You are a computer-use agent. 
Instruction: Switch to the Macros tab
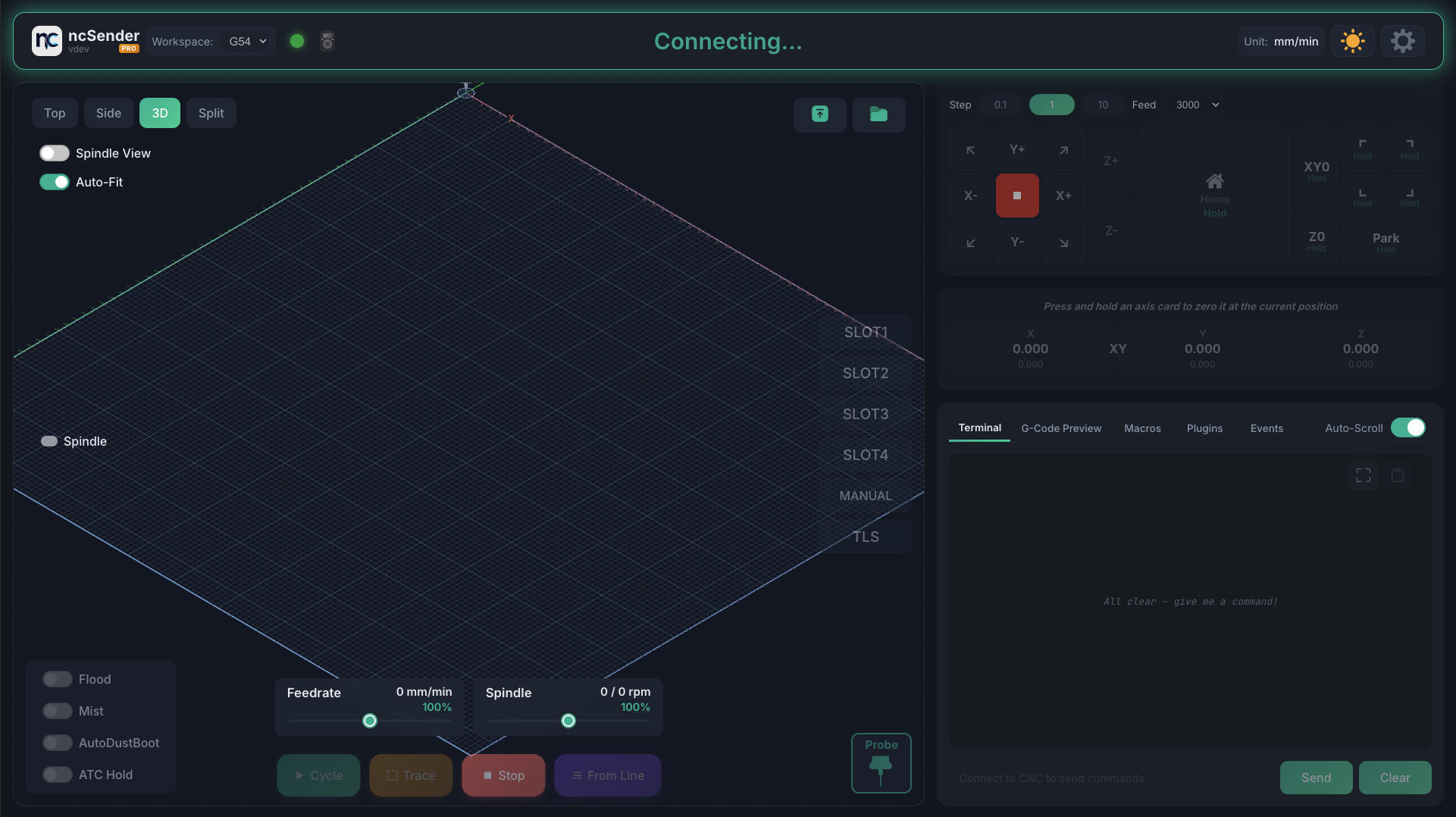(1142, 428)
